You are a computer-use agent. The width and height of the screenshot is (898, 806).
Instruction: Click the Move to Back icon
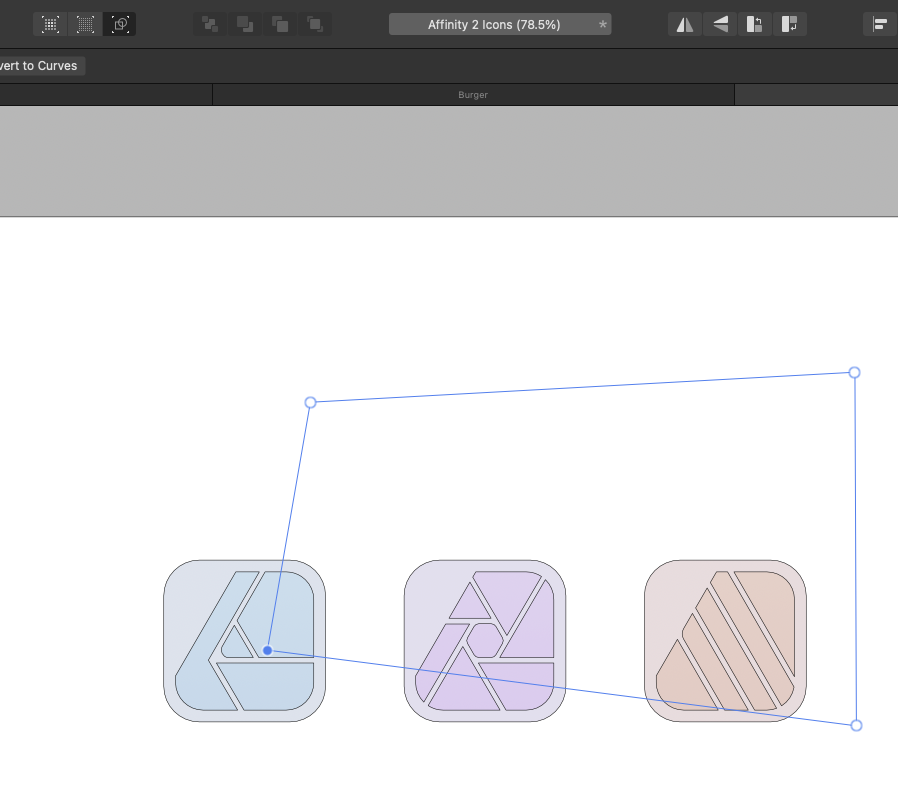click(210, 24)
